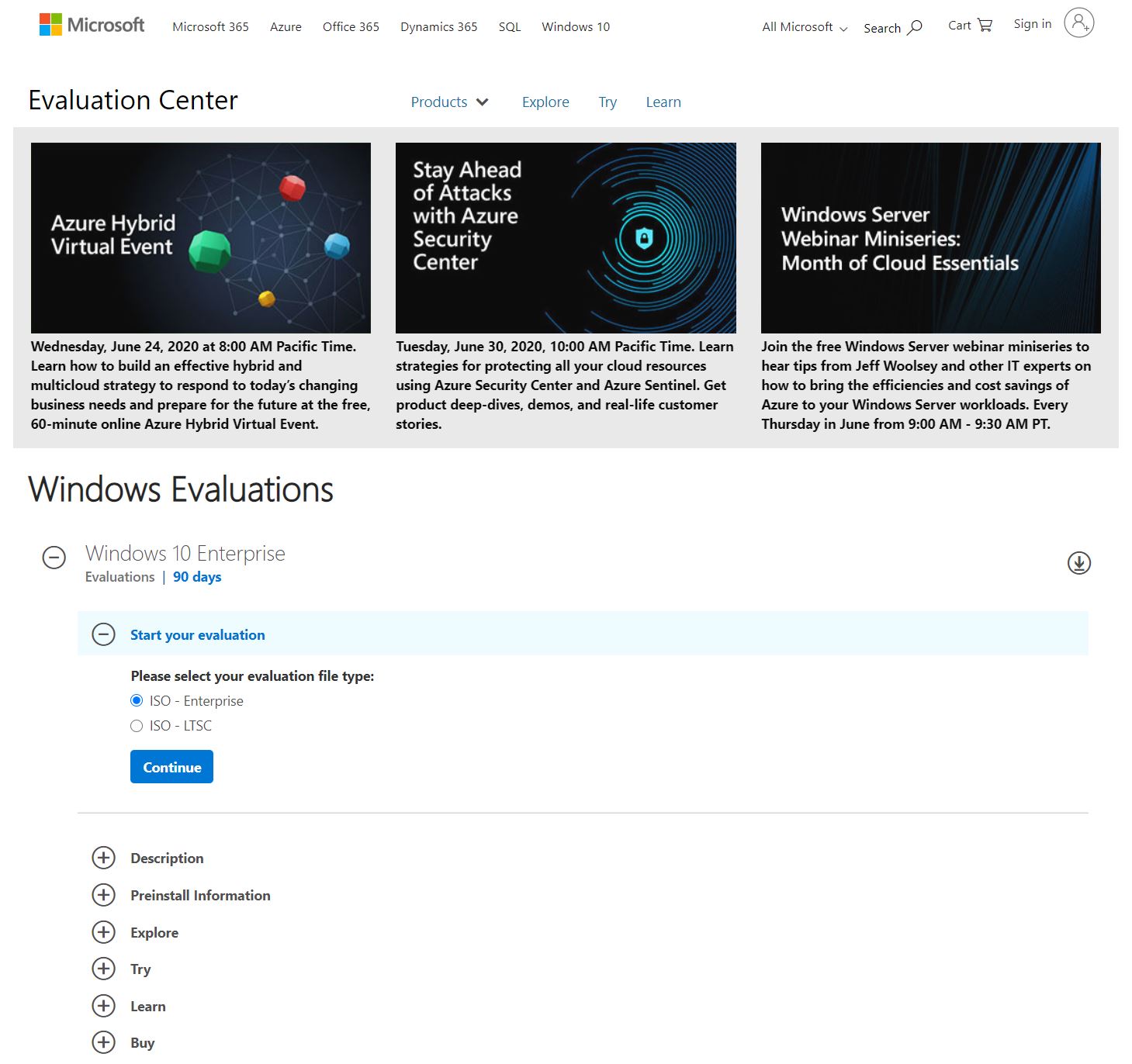Expand the Preinstall Information section

[x=103, y=895]
